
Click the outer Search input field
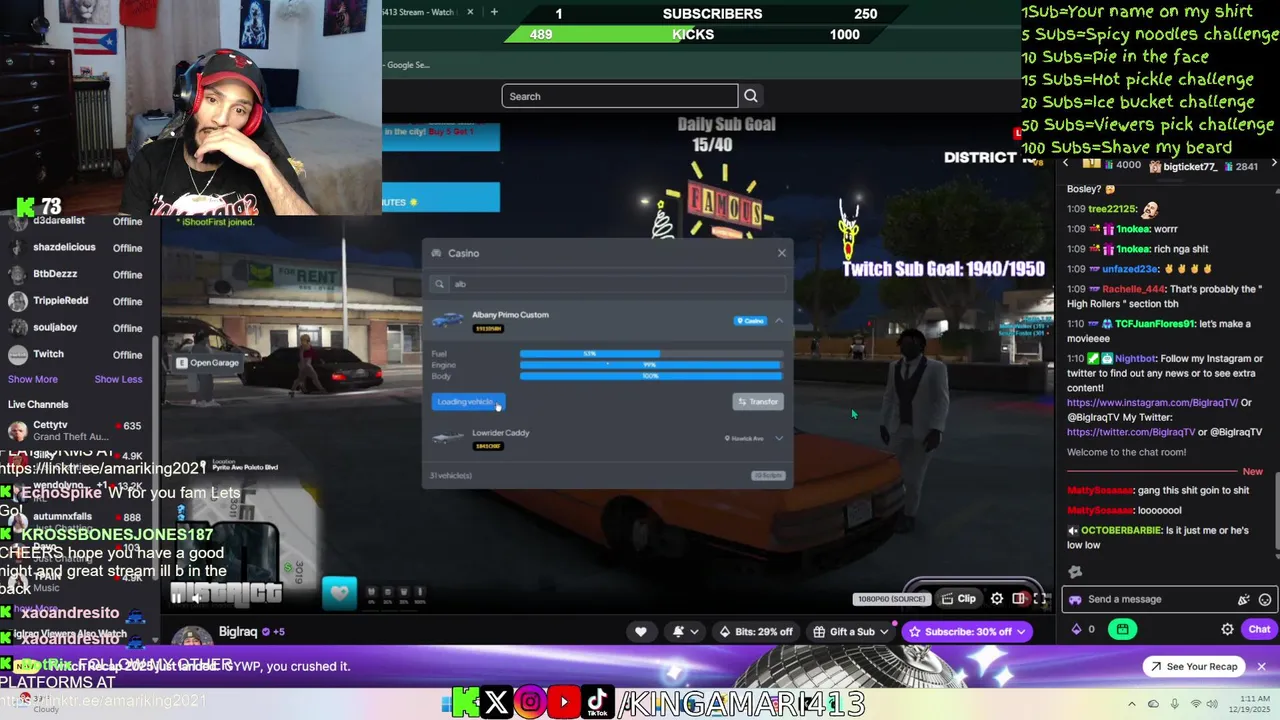[x=620, y=96]
